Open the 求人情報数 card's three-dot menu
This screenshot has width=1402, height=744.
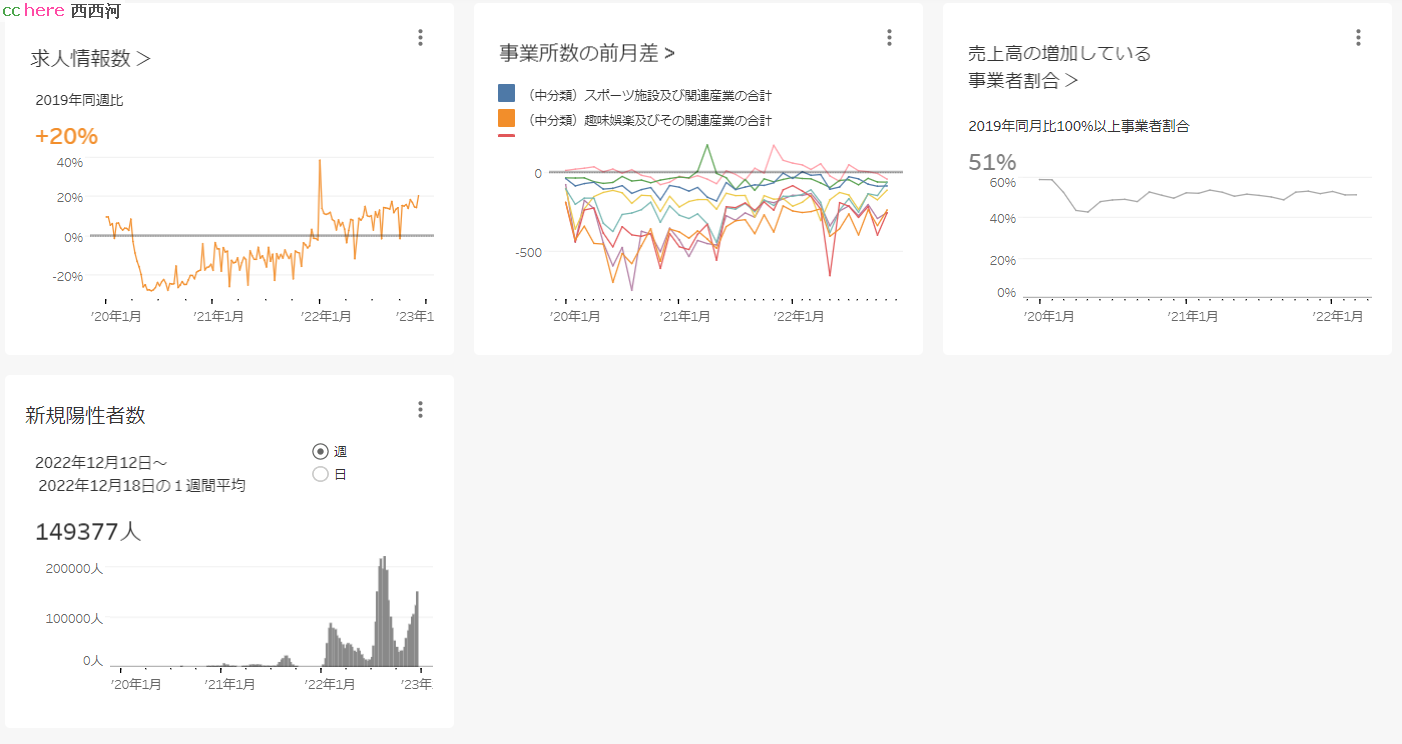point(420,37)
